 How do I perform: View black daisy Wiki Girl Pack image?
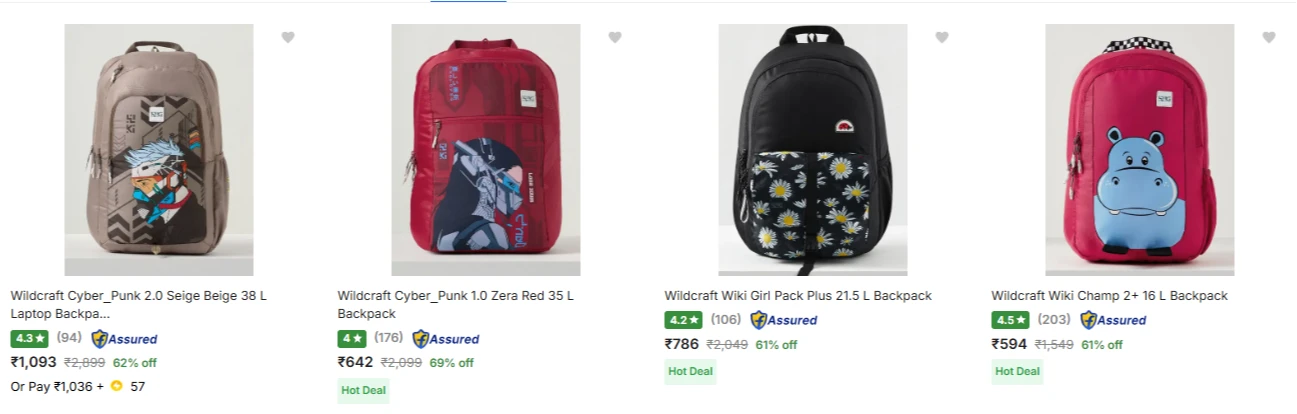813,150
